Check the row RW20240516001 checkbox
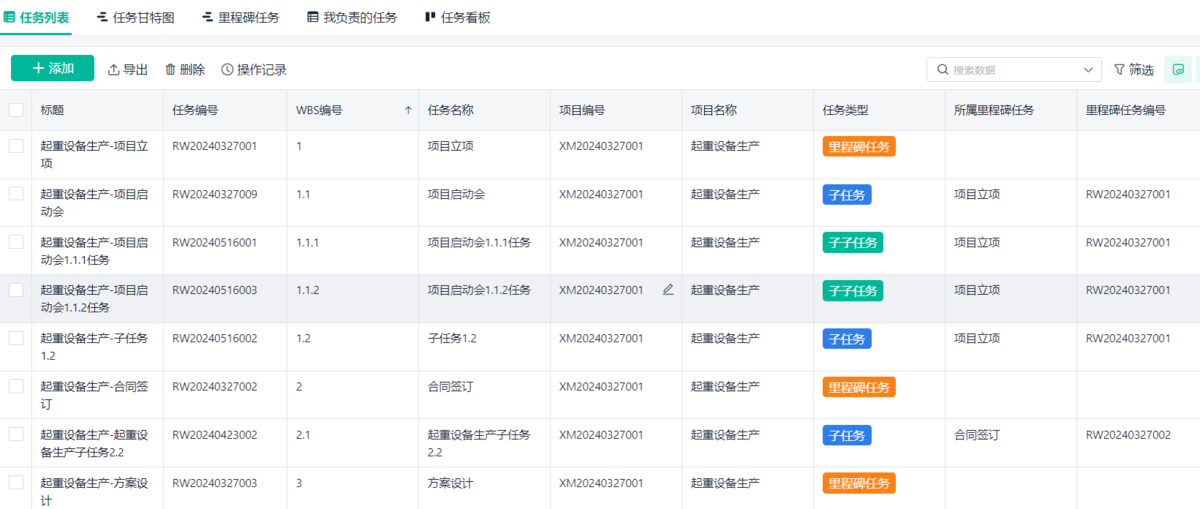 pyautogui.click(x=16, y=242)
